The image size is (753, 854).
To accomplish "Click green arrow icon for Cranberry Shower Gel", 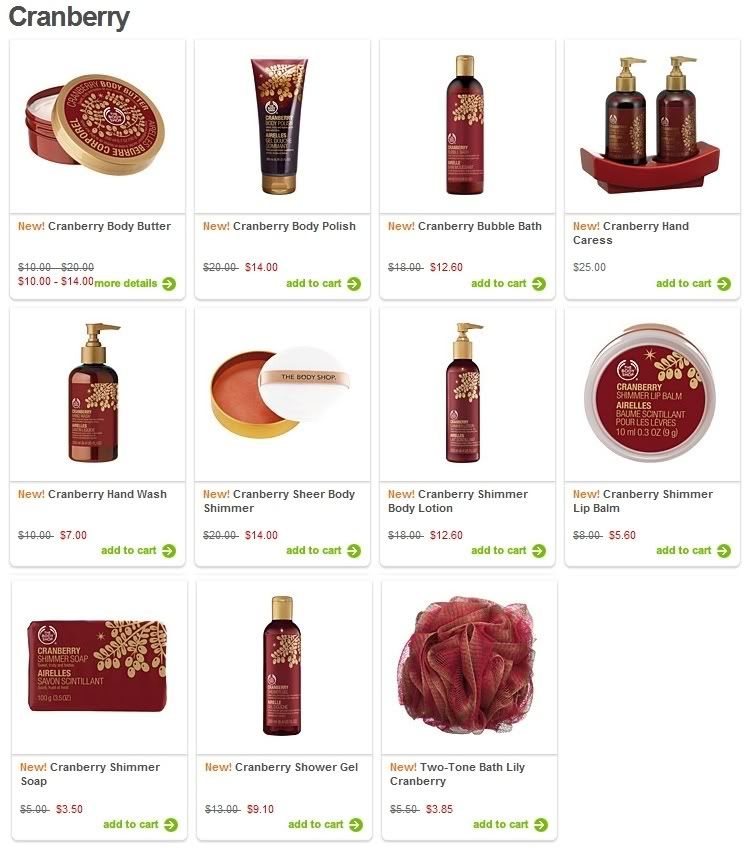I will pyautogui.click(x=356, y=825).
